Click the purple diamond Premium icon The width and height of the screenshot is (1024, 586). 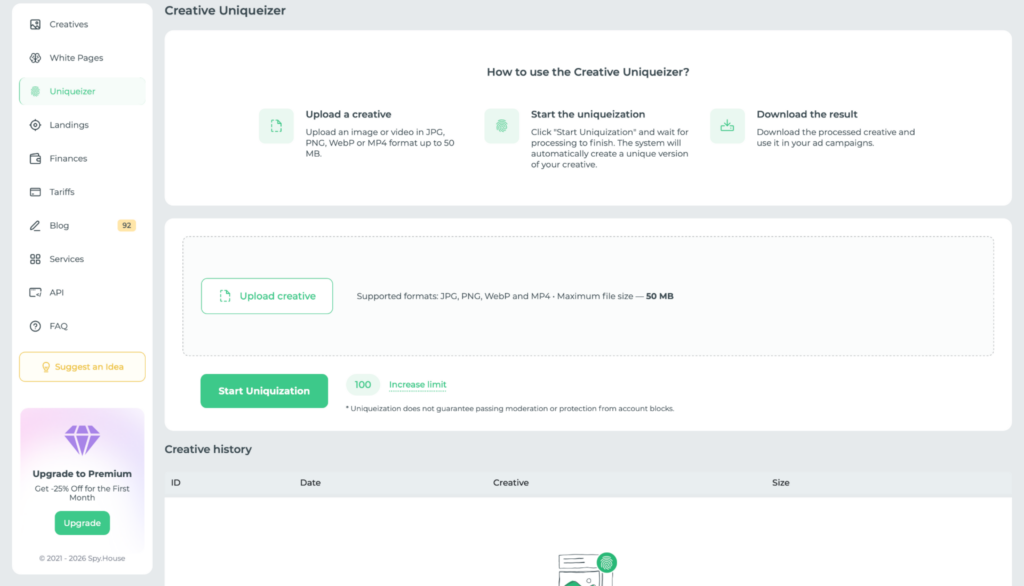(82, 440)
